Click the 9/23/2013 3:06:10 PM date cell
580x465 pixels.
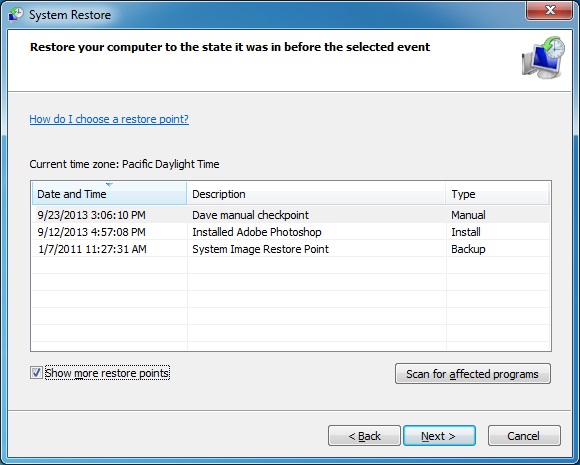91,215
